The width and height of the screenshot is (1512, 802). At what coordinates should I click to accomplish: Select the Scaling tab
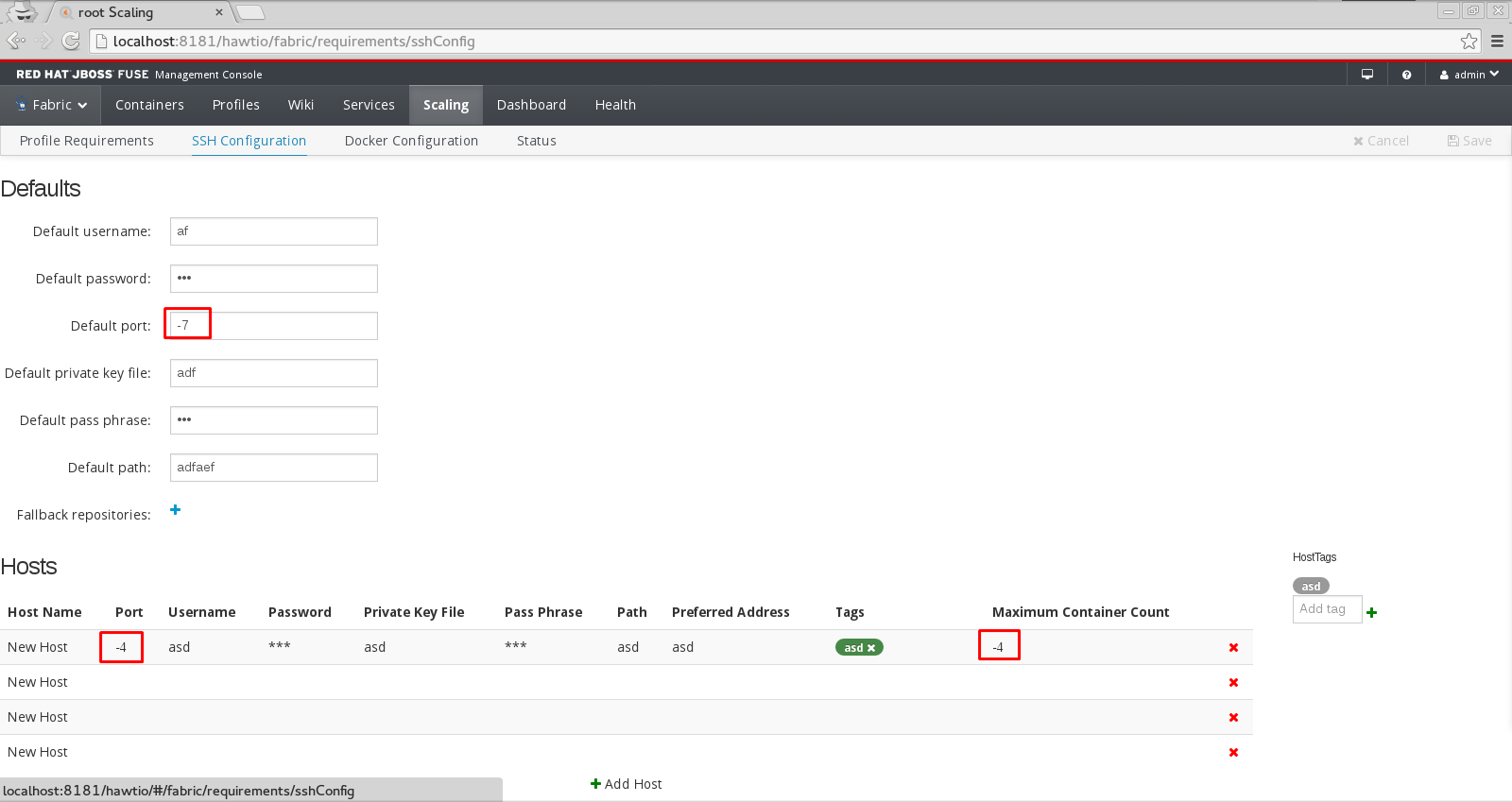446,105
